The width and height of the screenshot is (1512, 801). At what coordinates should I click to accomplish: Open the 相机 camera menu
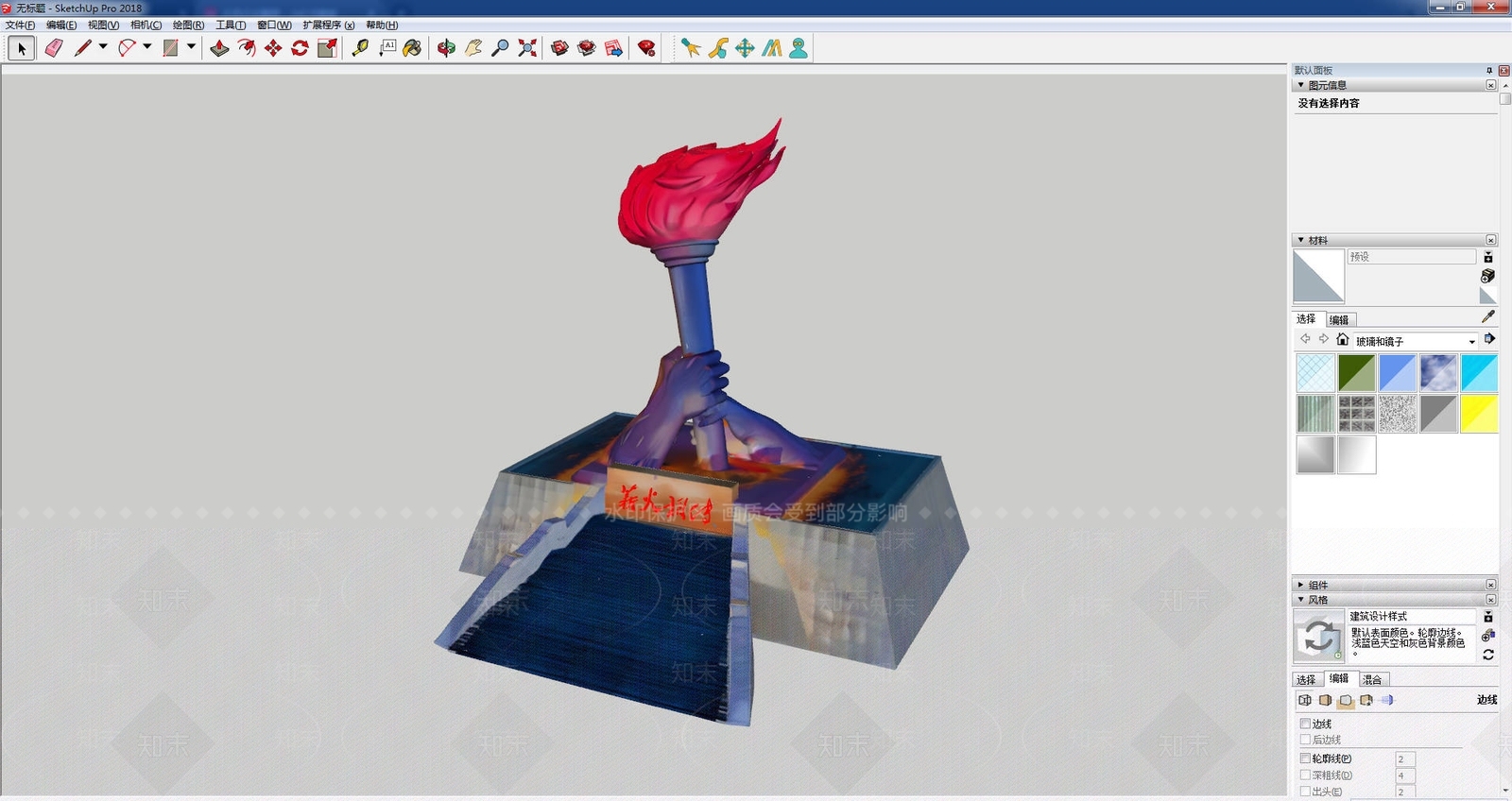[146, 25]
